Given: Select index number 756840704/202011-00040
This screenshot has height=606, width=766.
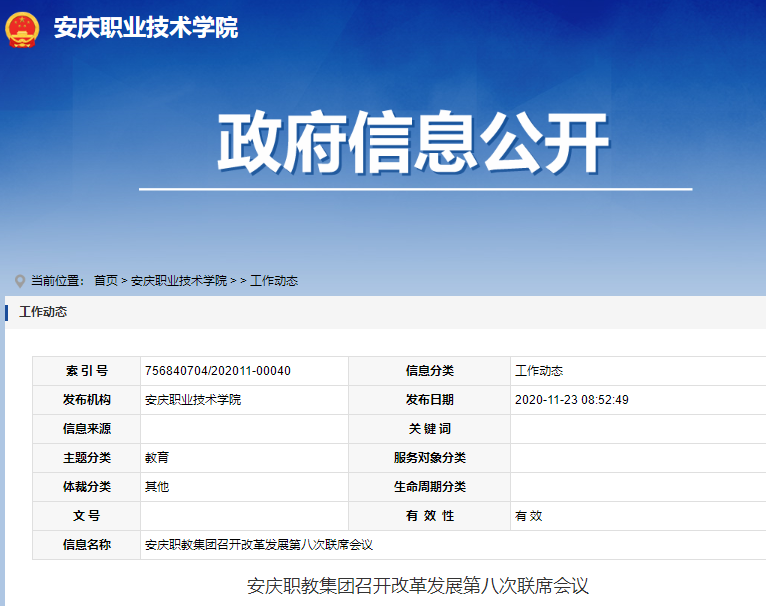Looking at the screenshot, I should tap(218, 371).
